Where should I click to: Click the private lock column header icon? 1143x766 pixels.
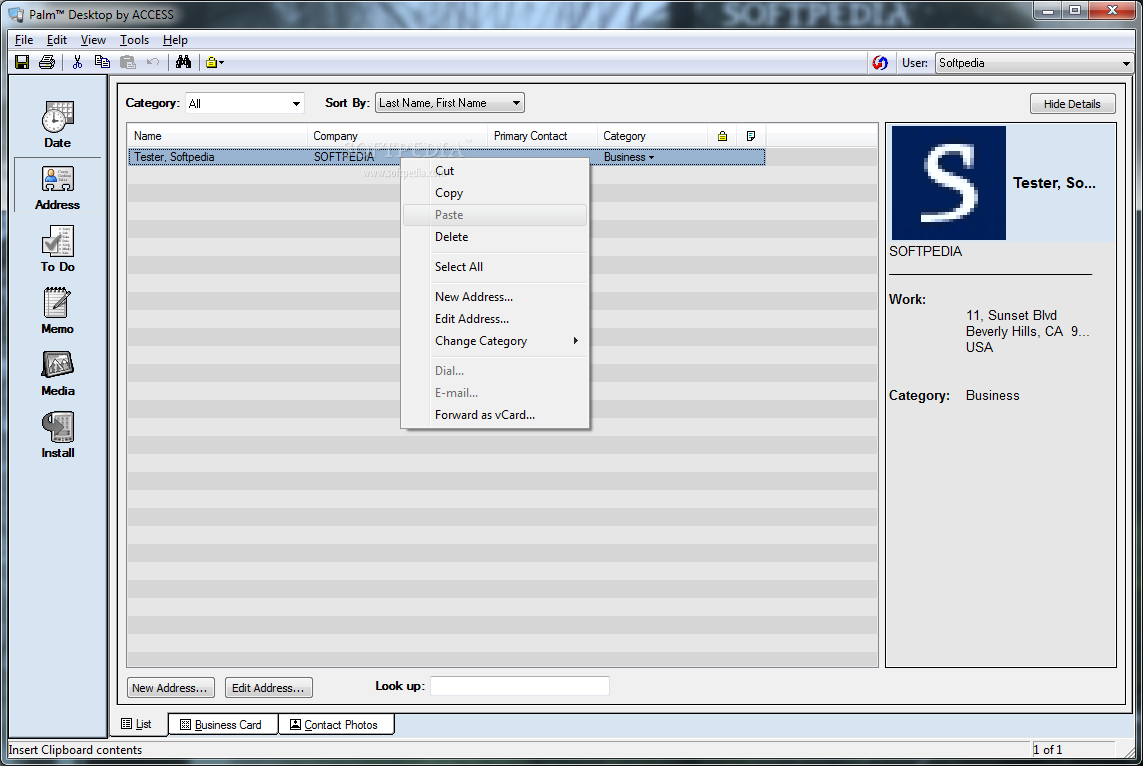coord(722,136)
